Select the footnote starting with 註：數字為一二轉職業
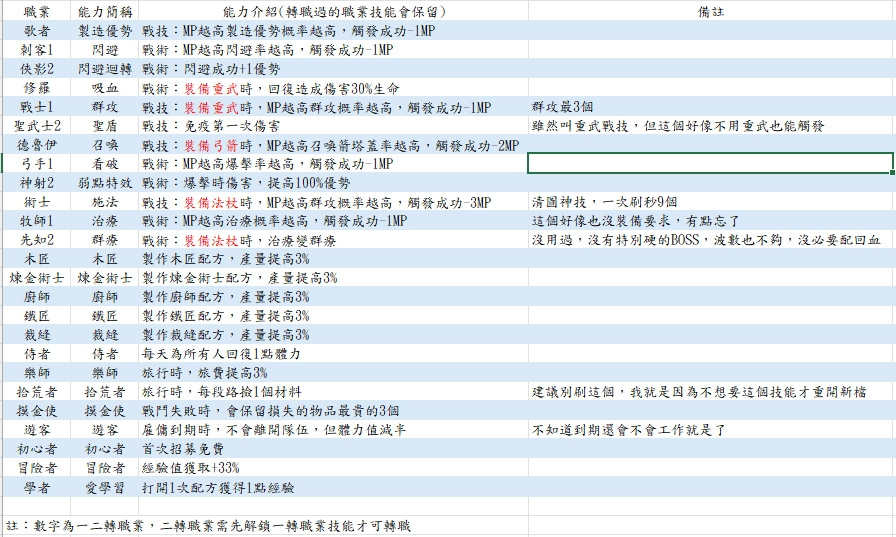896x537 pixels. (x=265, y=526)
